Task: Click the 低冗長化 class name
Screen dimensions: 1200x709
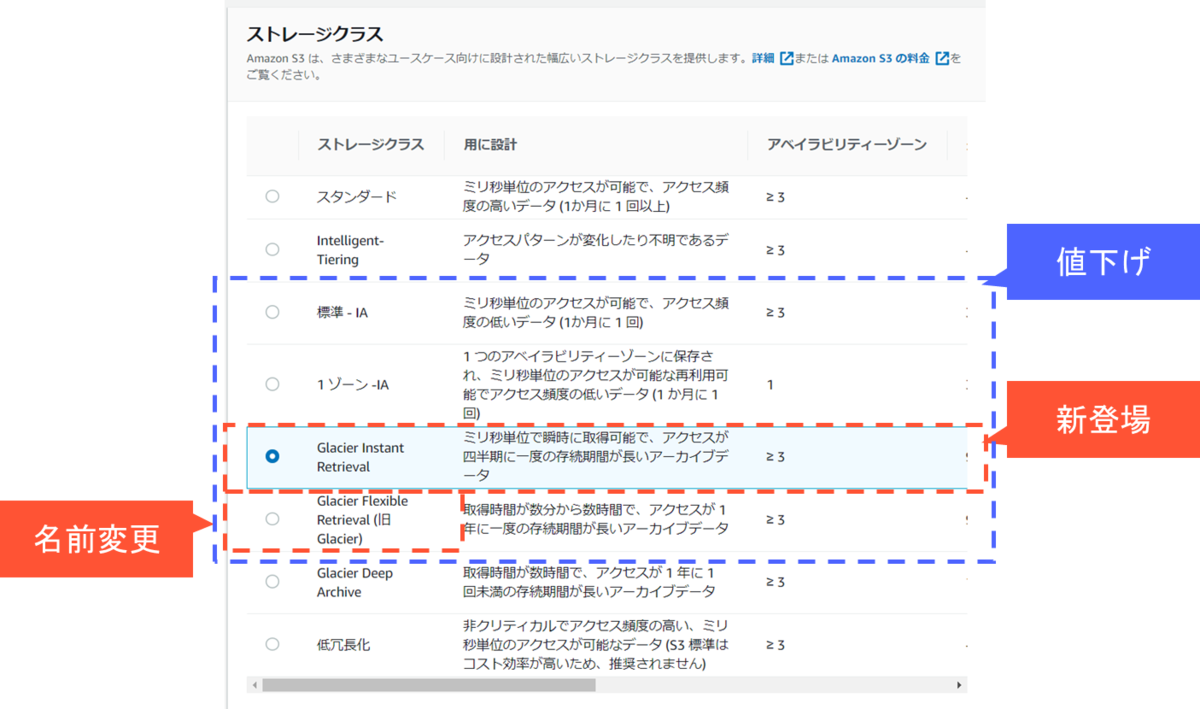Action: (343, 645)
